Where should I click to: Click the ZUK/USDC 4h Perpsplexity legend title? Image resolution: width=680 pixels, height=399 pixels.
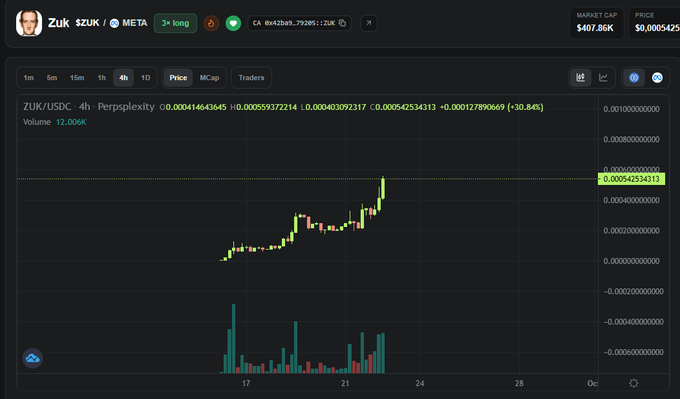[x=88, y=107]
